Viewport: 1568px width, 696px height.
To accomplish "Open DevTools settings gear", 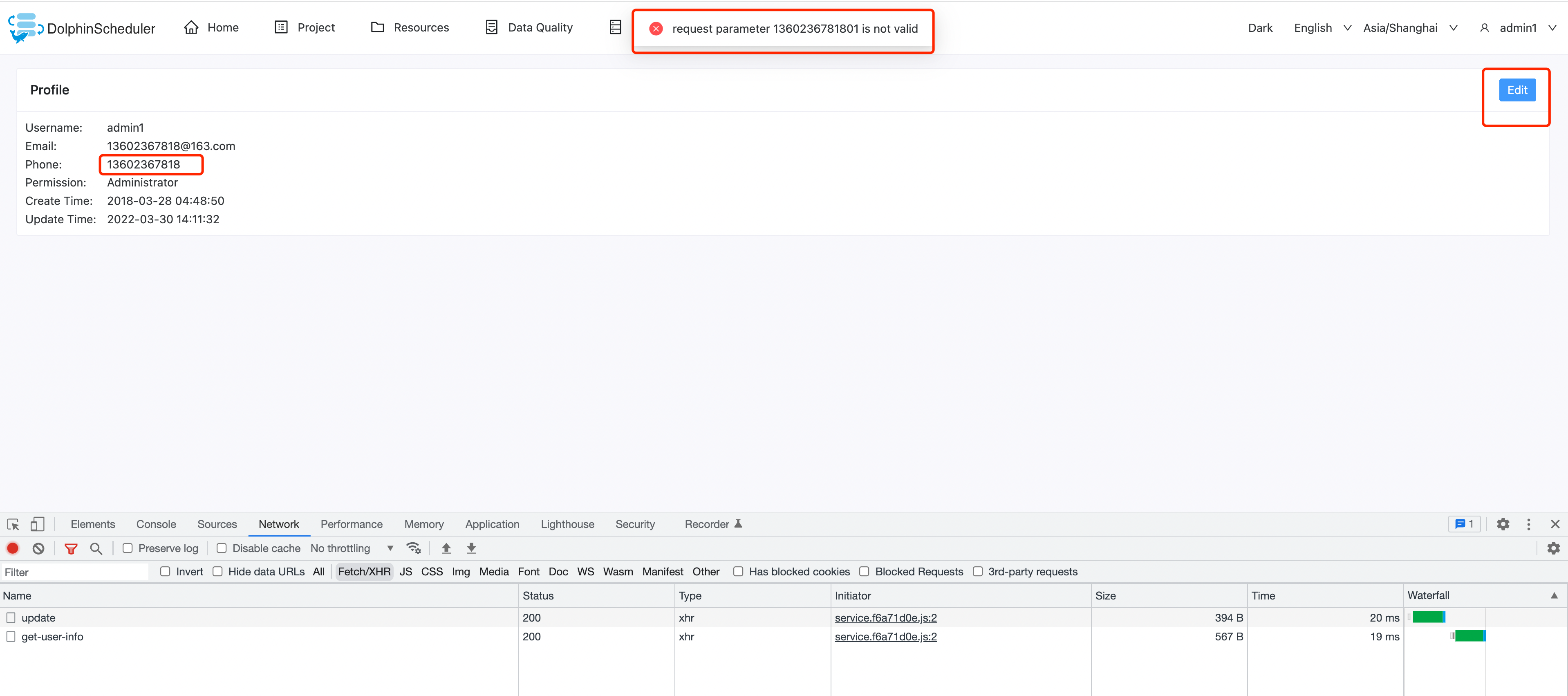I will (1503, 524).
